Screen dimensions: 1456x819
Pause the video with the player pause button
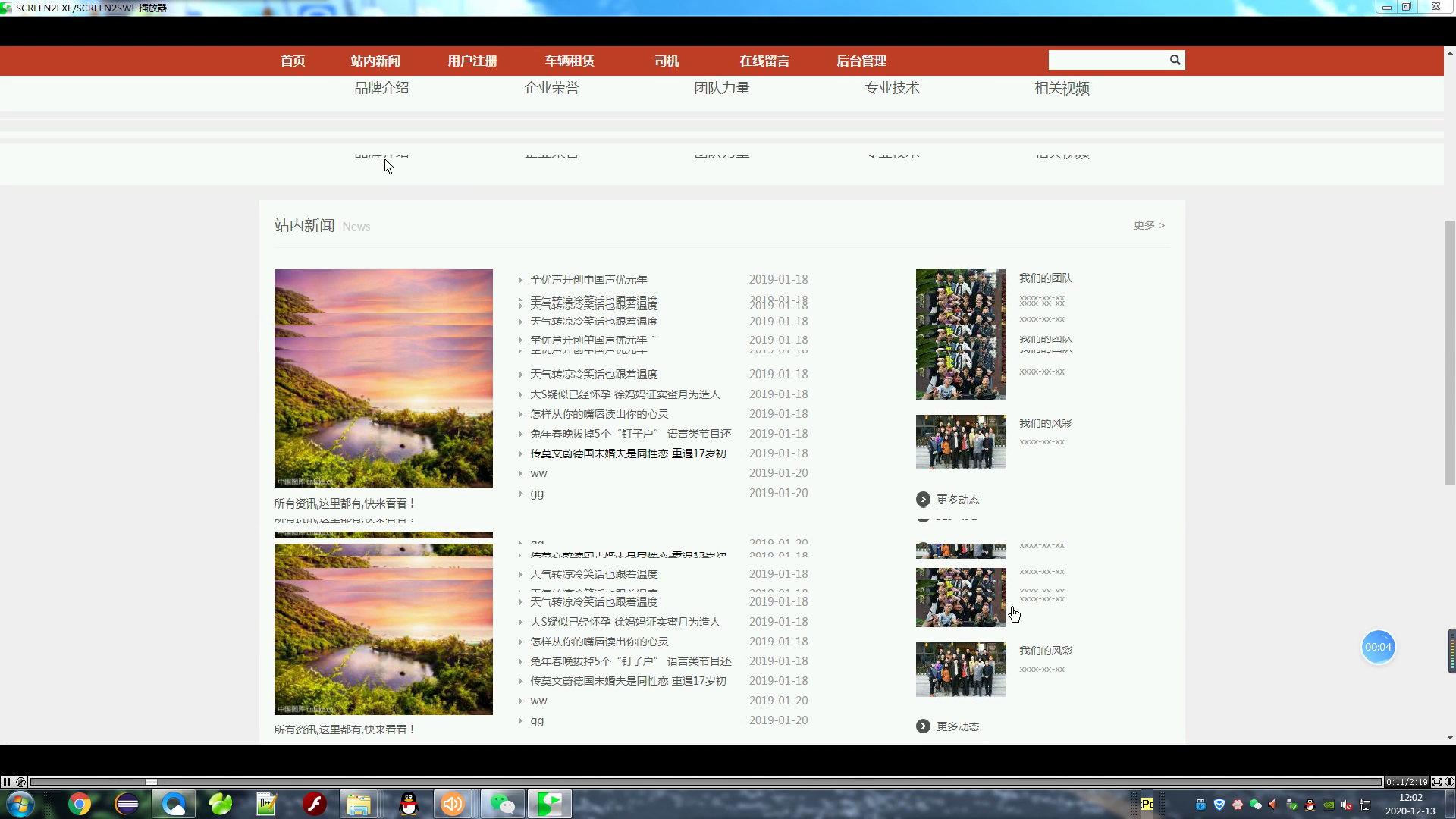click(7, 782)
